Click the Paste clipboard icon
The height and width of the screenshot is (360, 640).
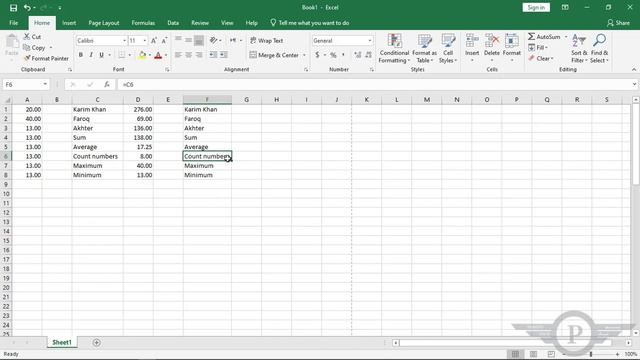click(x=12, y=42)
